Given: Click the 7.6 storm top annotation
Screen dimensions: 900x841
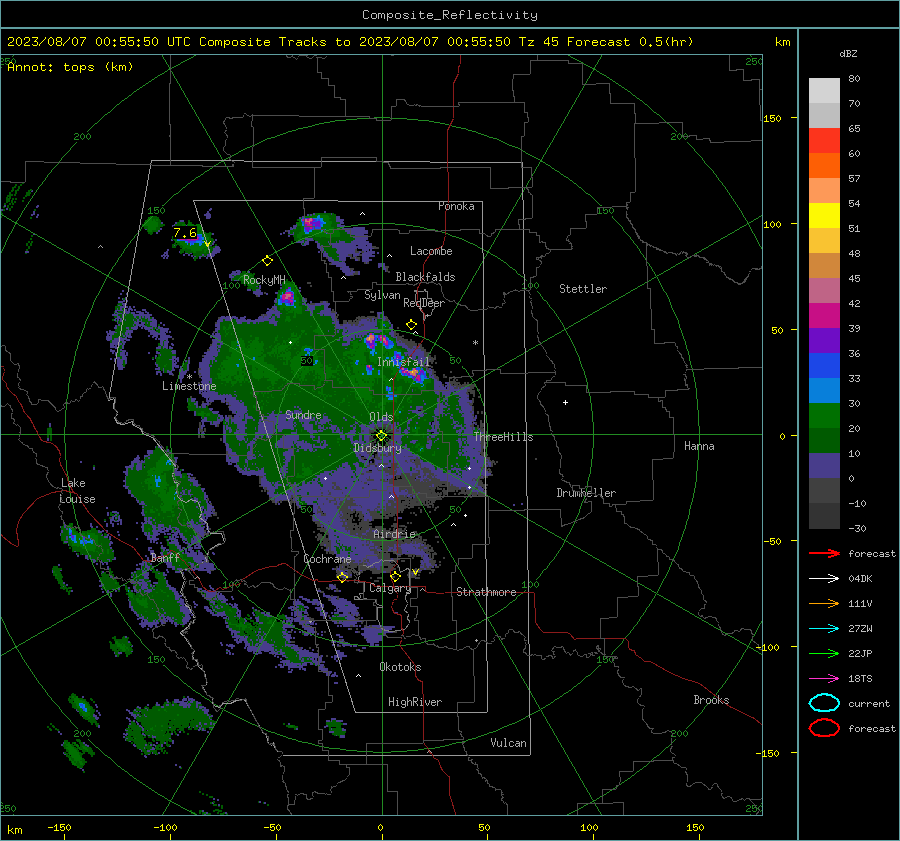Looking at the screenshot, I should tap(185, 232).
